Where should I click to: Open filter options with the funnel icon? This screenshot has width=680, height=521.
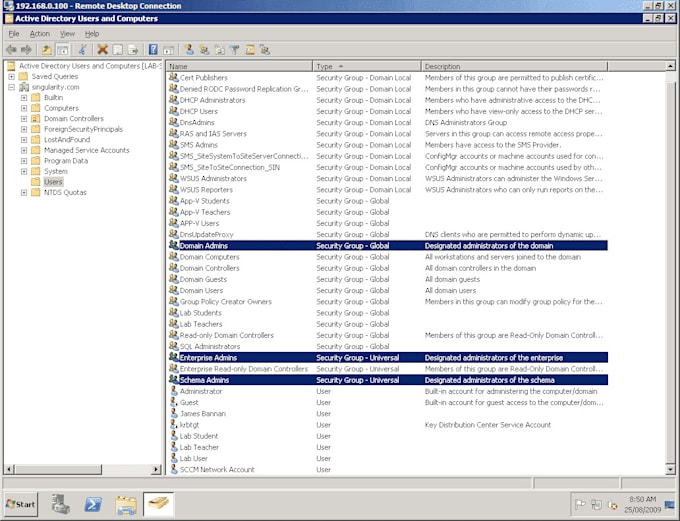(x=235, y=50)
